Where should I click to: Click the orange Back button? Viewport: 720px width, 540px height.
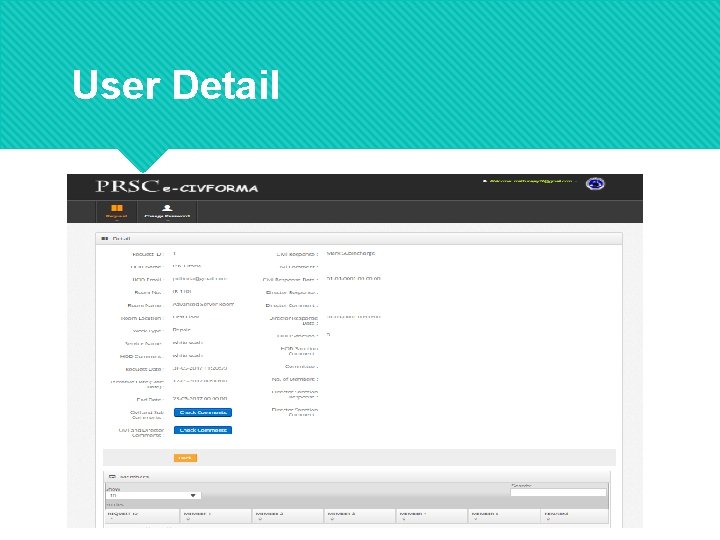[185, 458]
